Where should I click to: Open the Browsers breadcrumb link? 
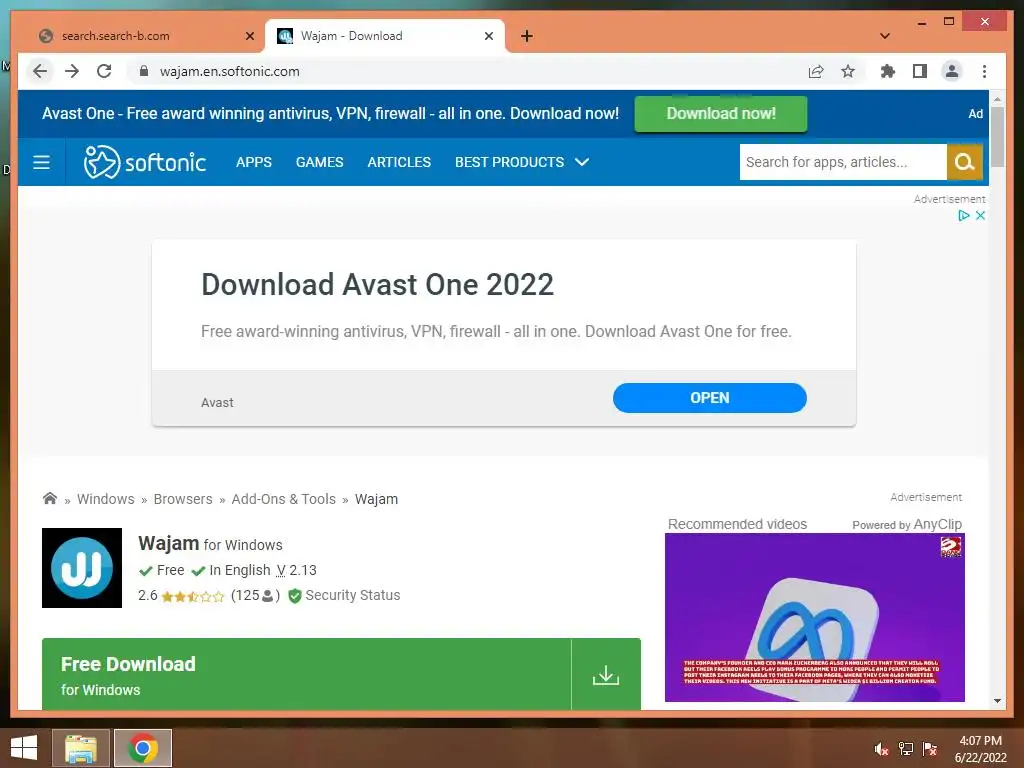pos(183,499)
